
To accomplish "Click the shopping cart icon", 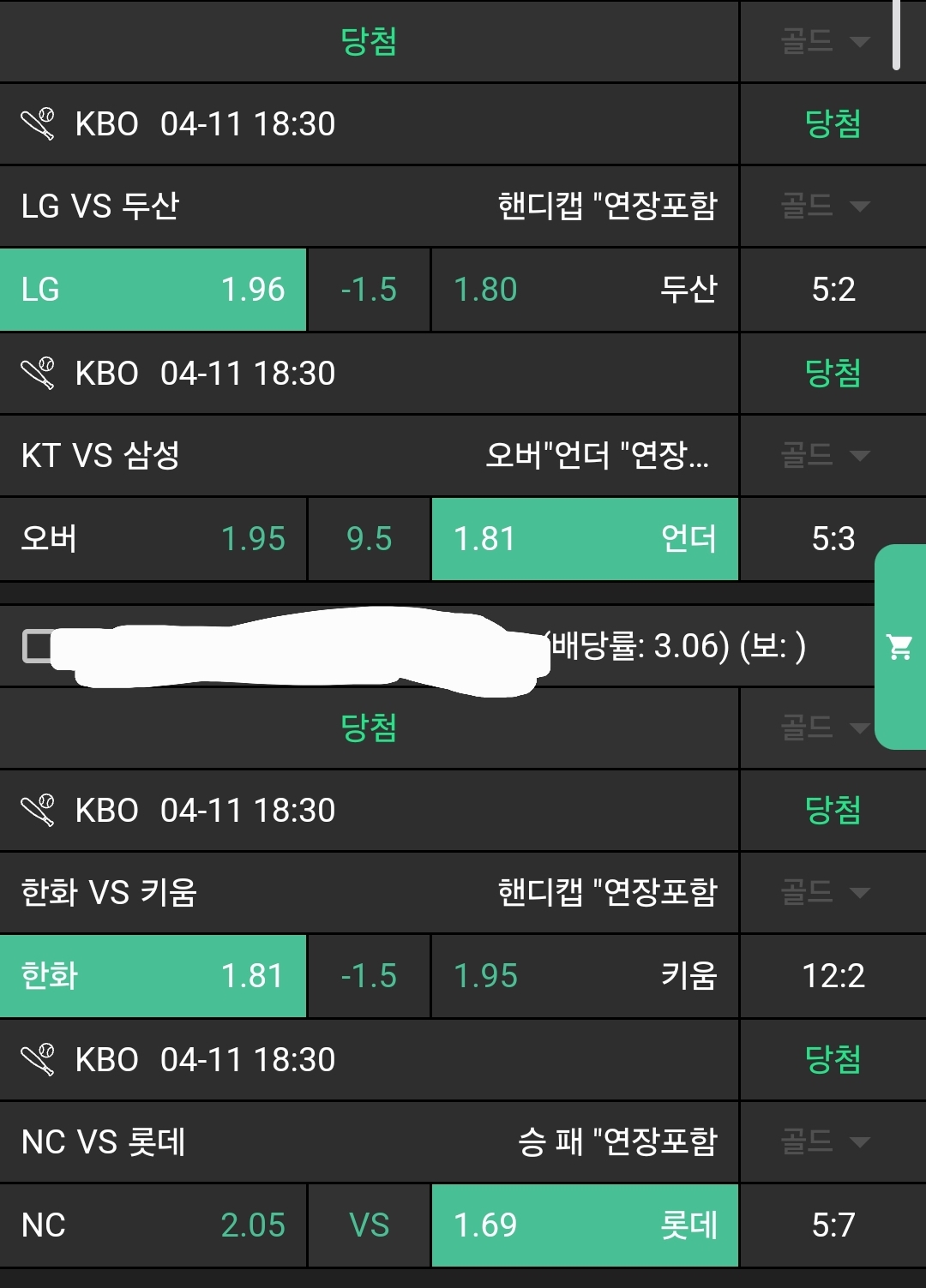I will point(899,647).
